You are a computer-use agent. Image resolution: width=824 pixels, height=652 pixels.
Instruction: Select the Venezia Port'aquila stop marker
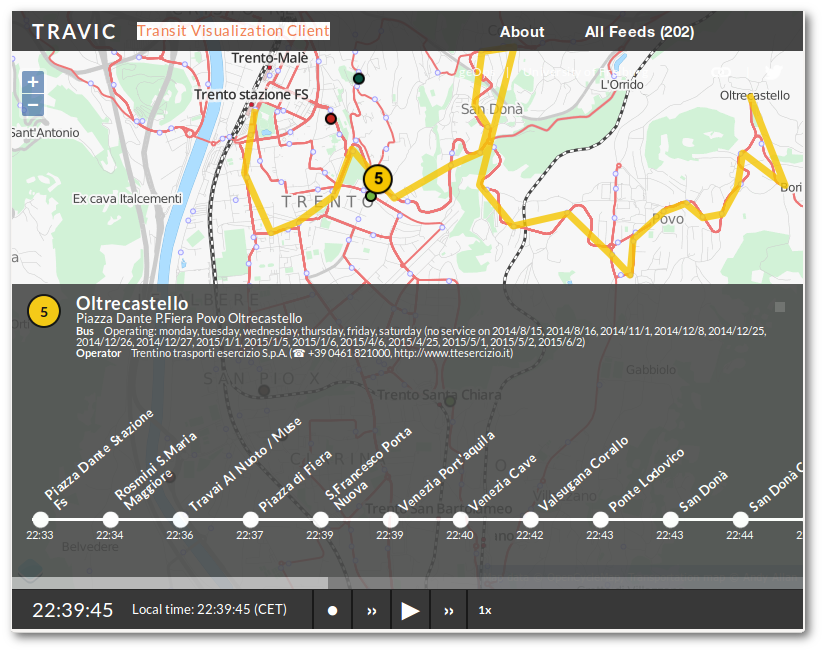pos(390,520)
